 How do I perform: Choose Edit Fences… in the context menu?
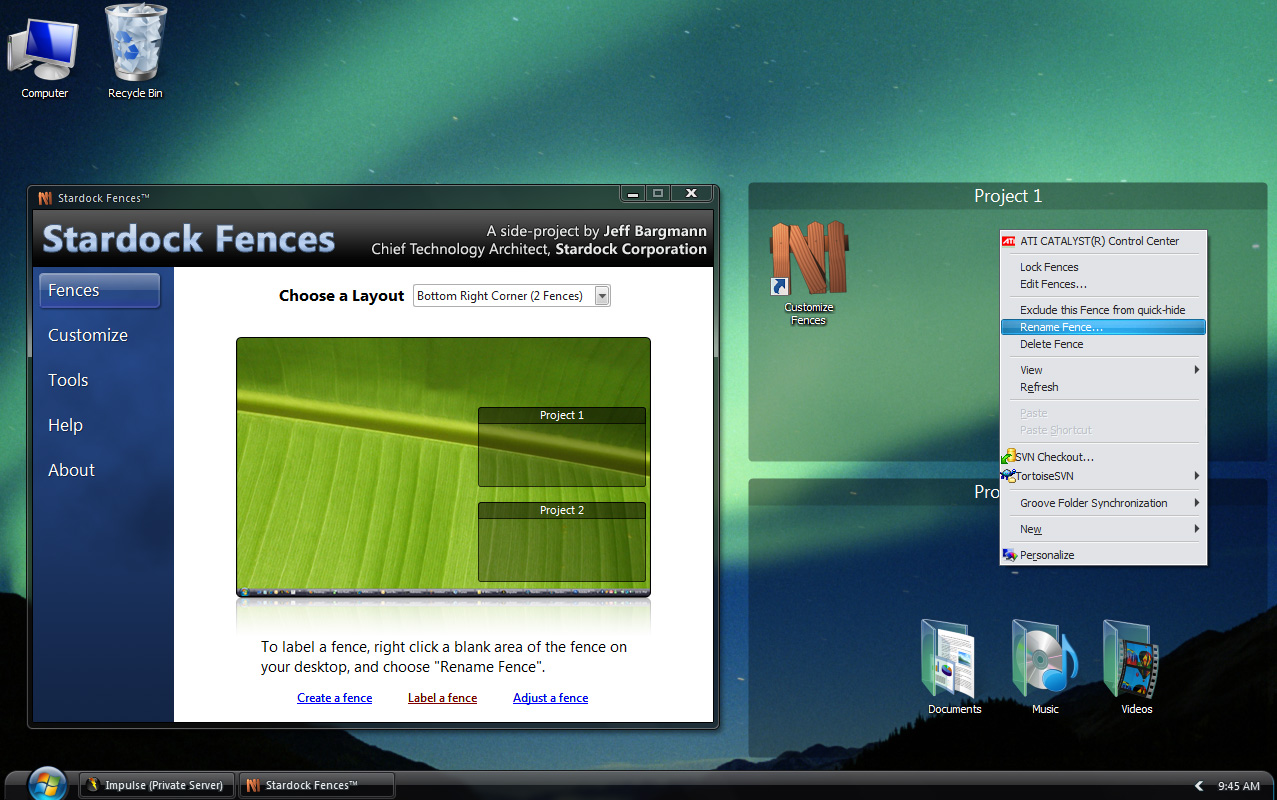(1103, 284)
